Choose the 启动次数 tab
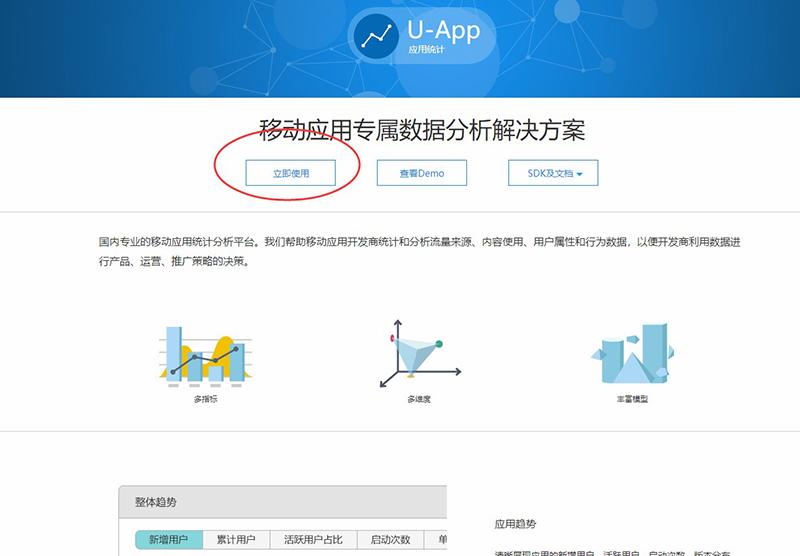 (x=390, y=540)
